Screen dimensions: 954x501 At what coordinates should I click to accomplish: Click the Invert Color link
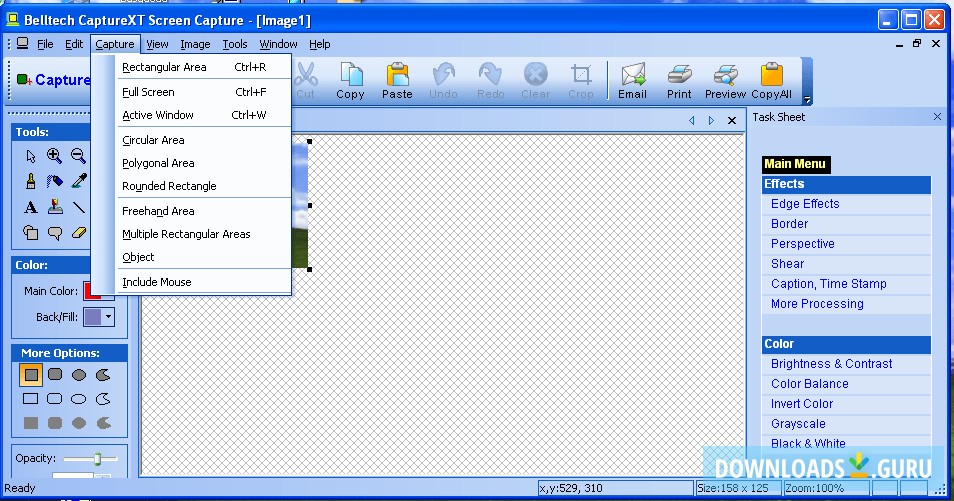(802, 404)
